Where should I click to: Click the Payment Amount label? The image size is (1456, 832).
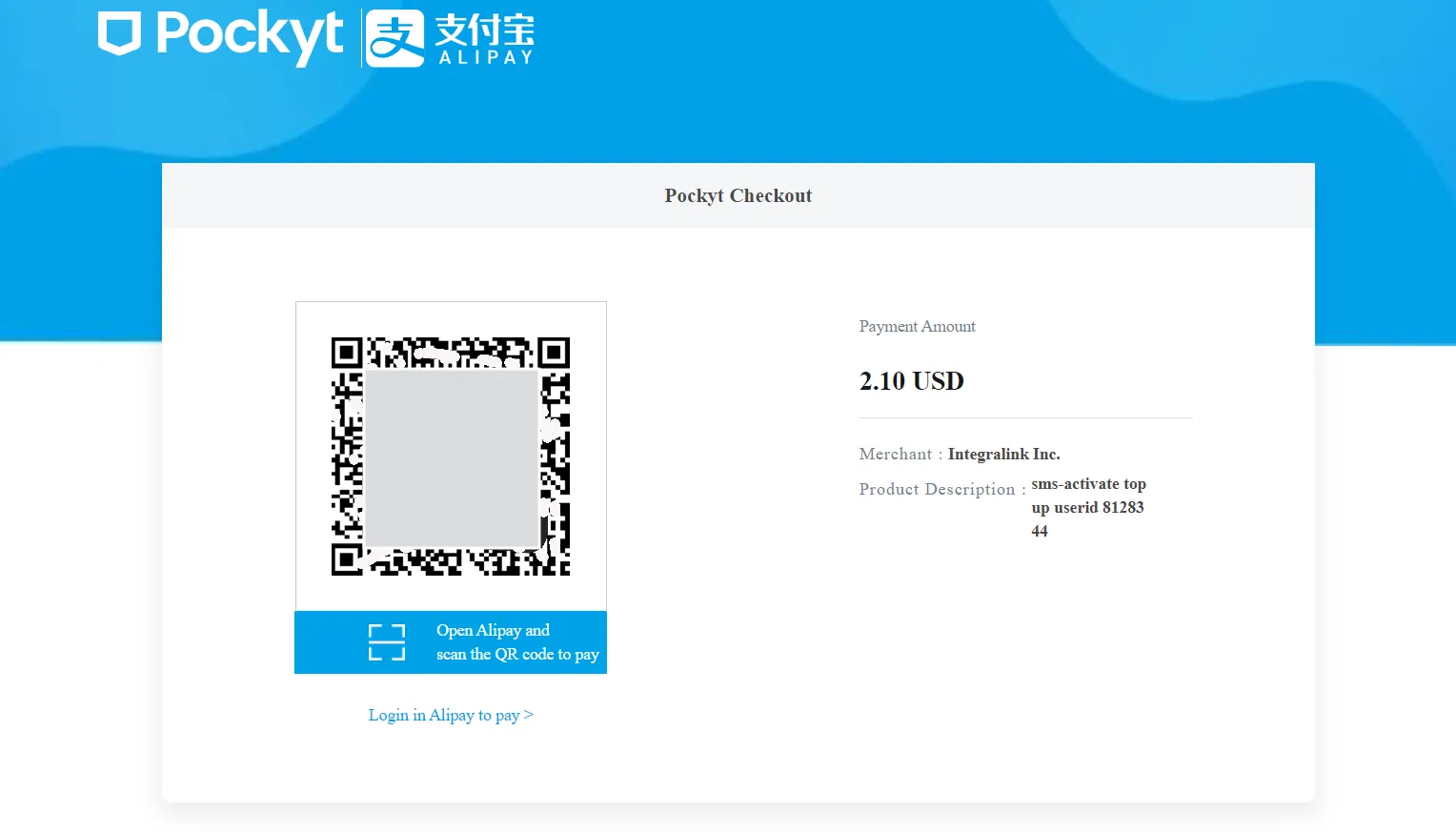[917, 326]
